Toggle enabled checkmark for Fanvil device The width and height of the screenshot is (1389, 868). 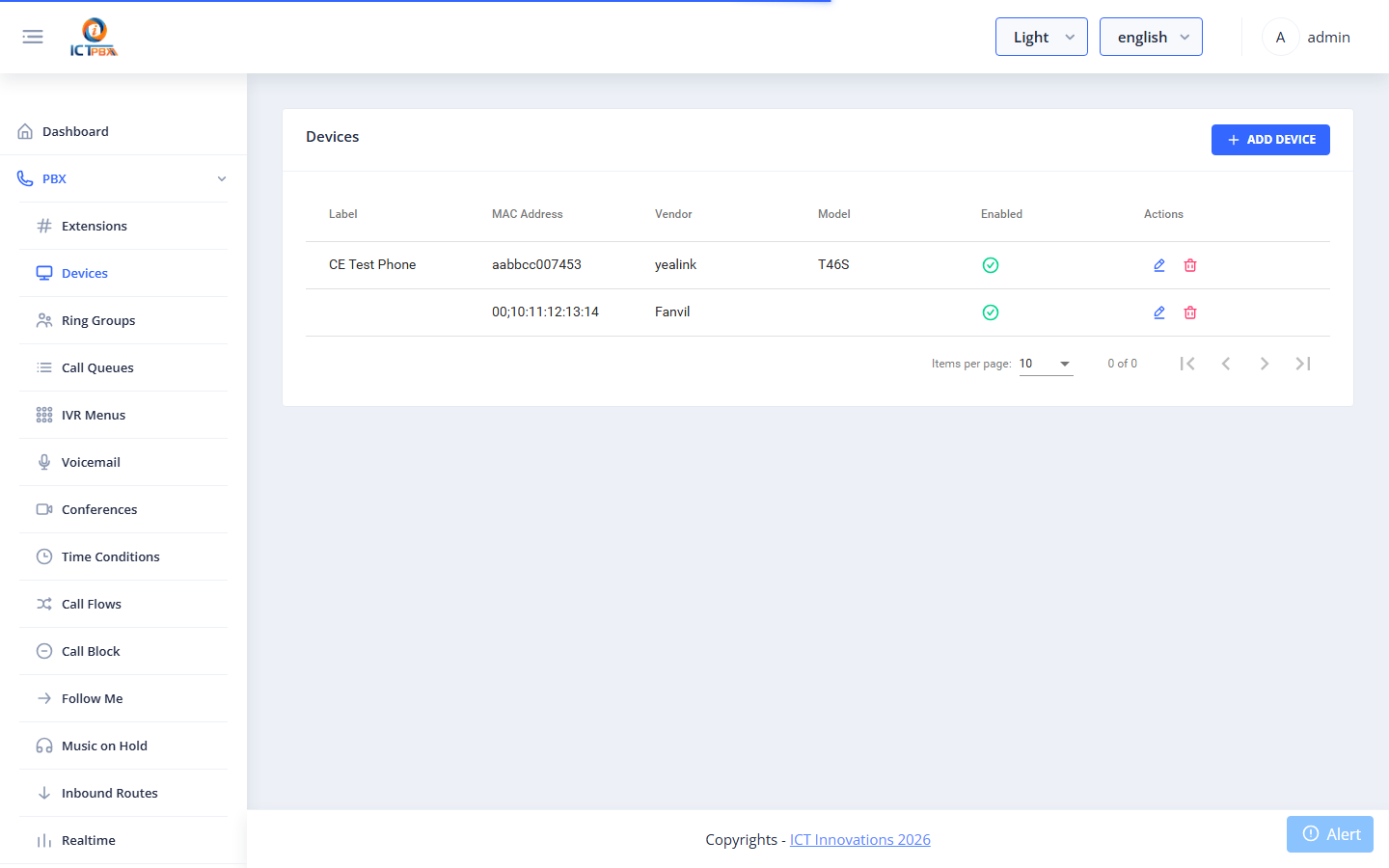[991, 312]
